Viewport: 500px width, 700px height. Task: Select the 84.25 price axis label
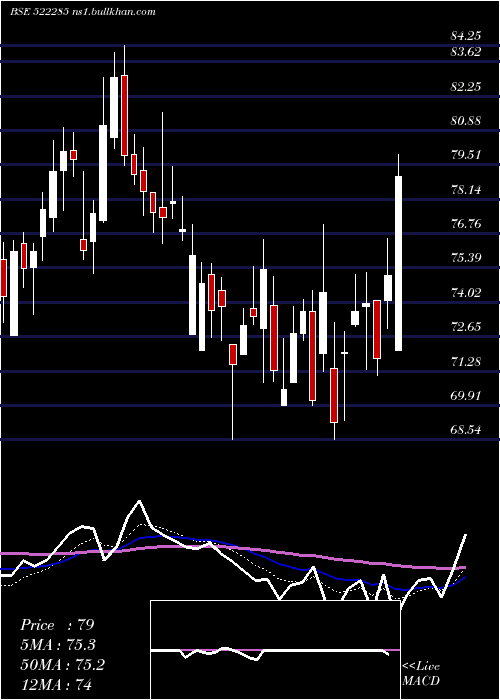click(466, 37)
